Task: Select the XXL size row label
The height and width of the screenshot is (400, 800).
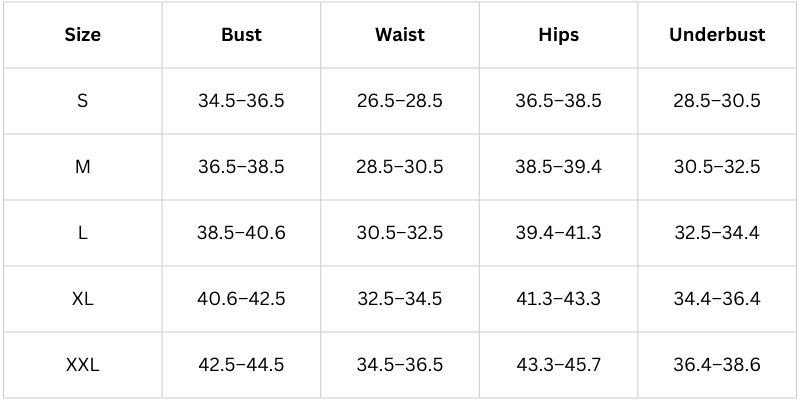Action: click(83, 365)
